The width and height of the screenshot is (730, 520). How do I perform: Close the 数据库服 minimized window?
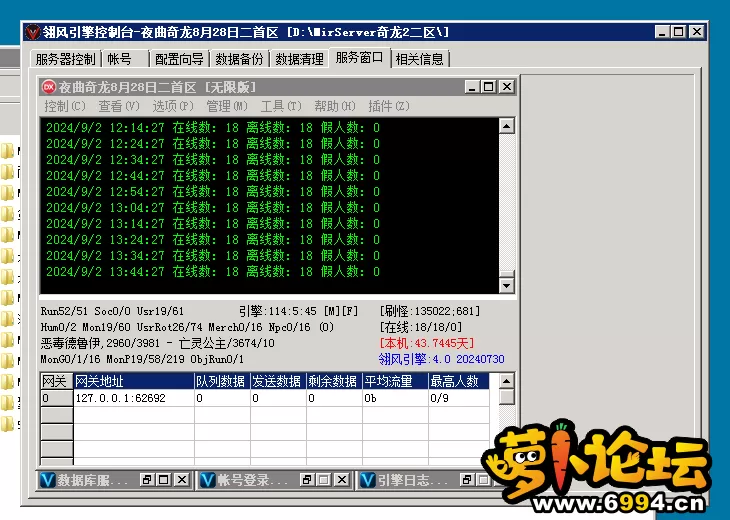182,479
